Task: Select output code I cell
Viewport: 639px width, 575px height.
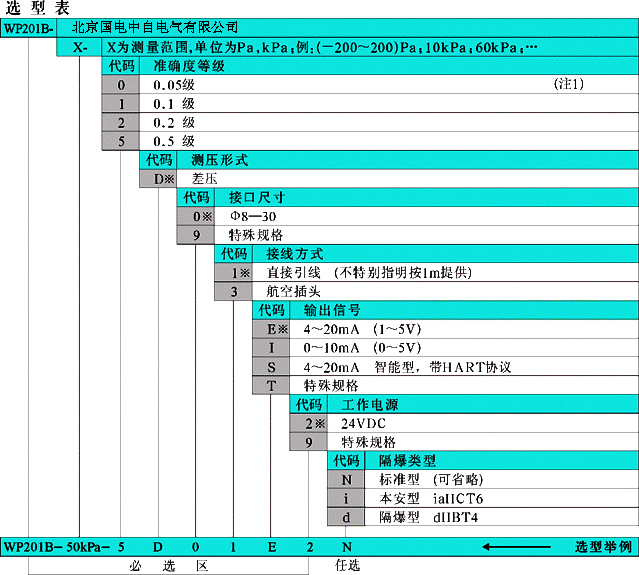Action: (271, 348)
